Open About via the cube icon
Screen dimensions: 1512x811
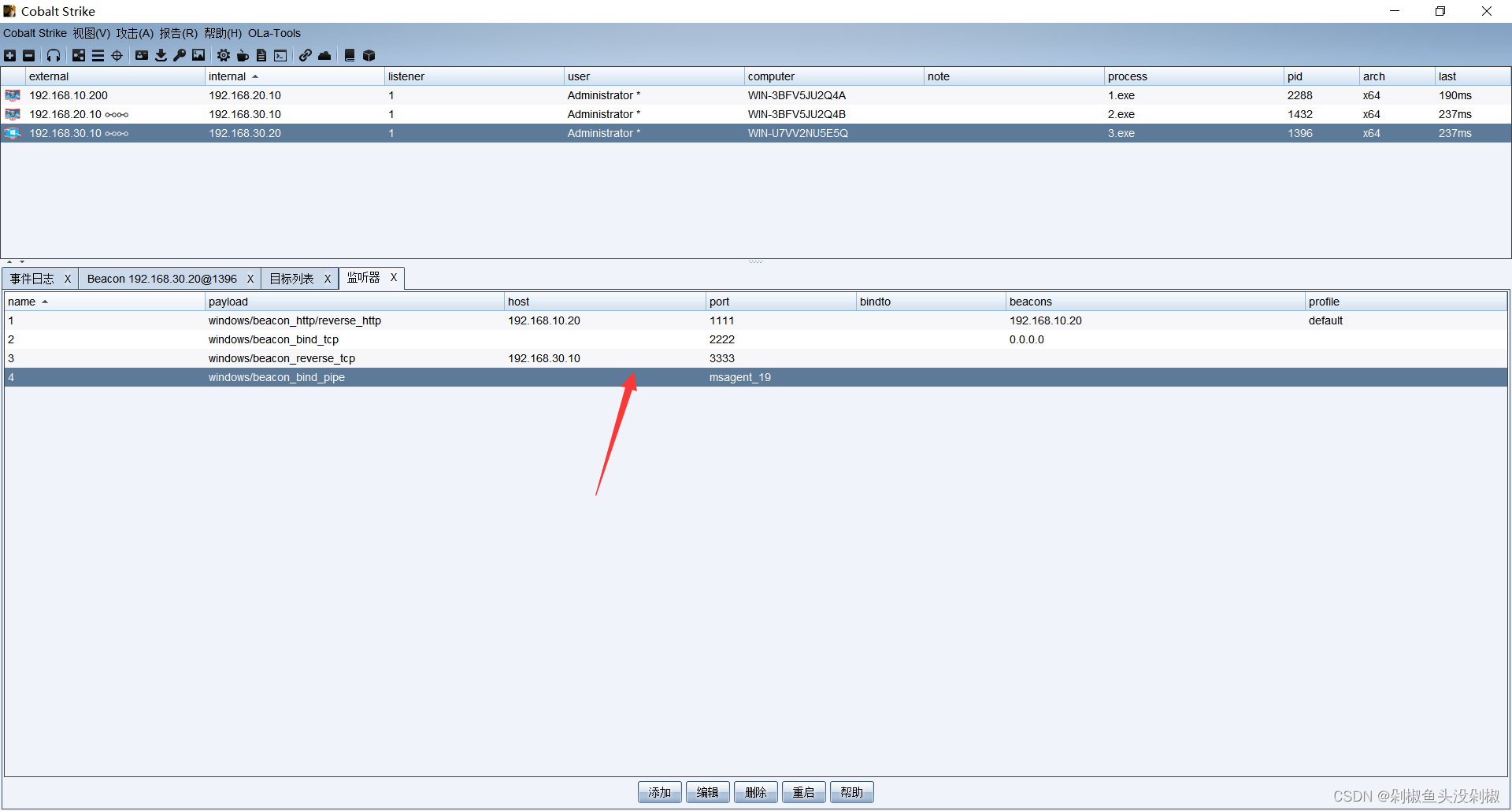[369, 55]
